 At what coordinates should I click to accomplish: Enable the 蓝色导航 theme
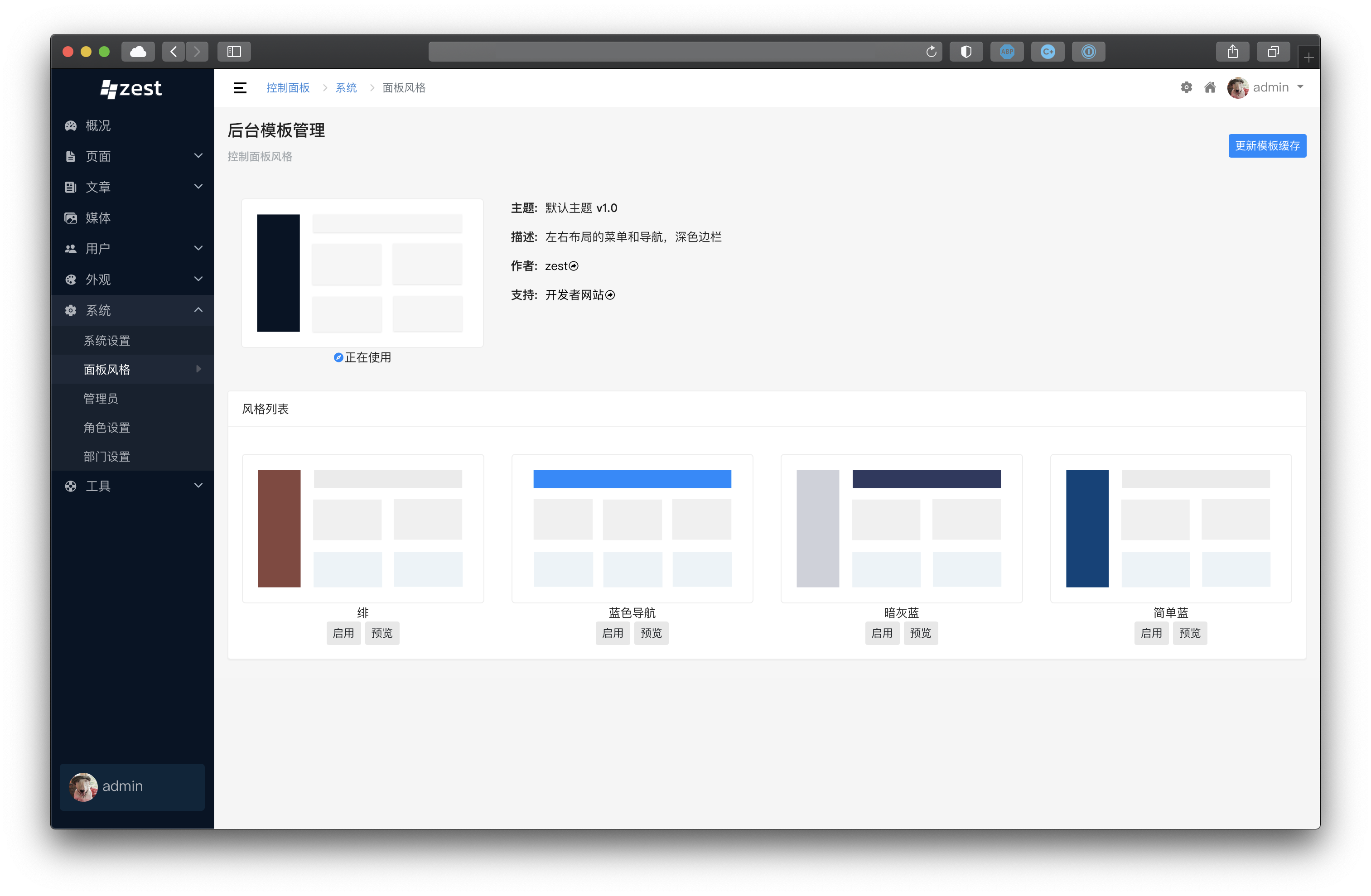(x=613, y=633)
